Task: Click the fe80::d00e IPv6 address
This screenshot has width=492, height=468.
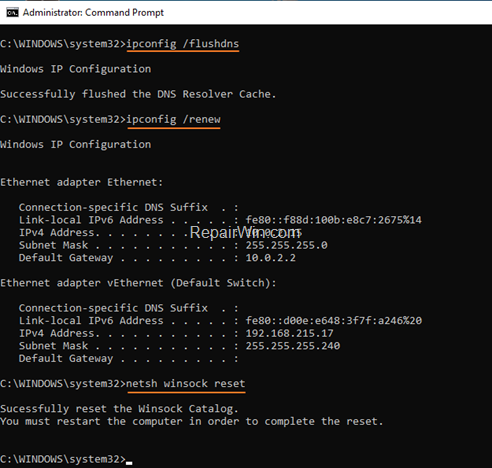Action: 334,321
